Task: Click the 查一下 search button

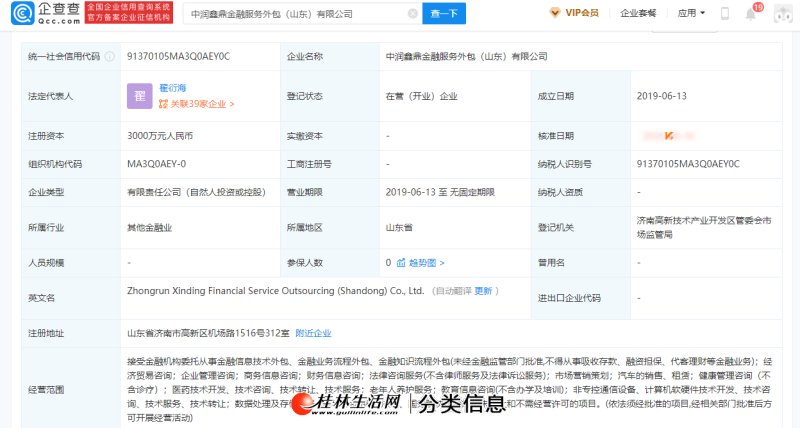Action: [x=444, y=13]
